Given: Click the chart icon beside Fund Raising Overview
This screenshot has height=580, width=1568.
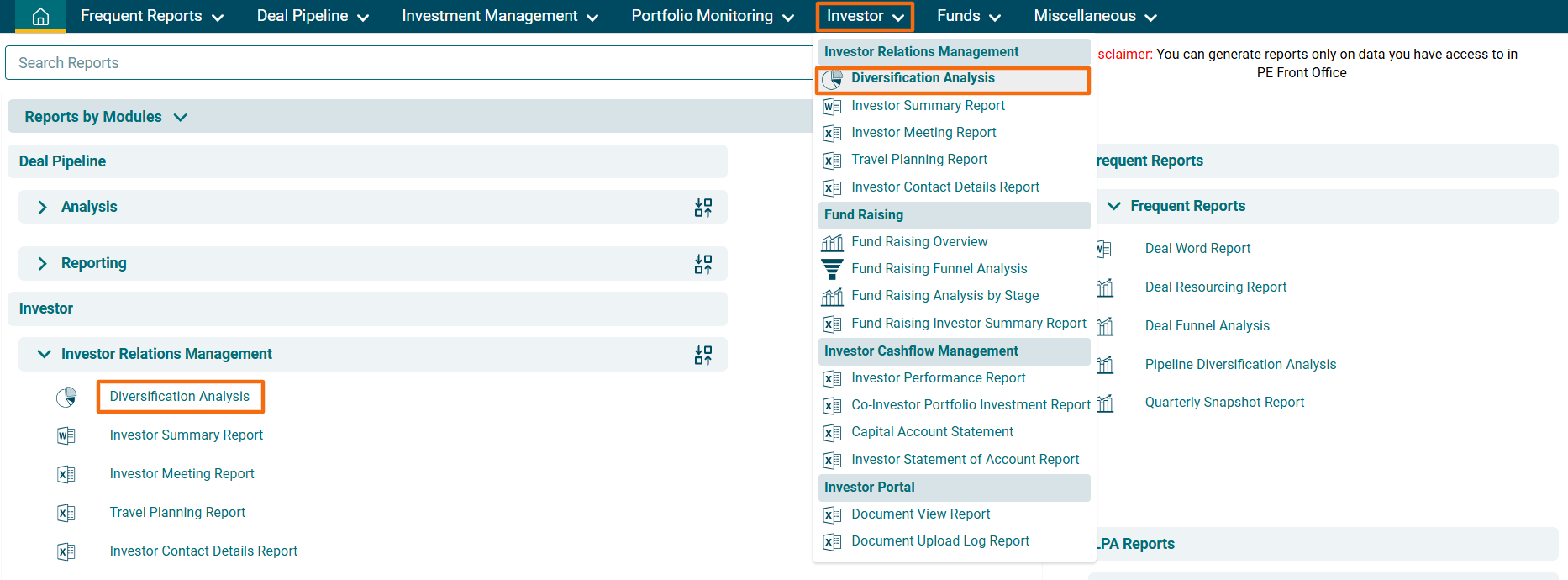Looking at the screenshot, I should tap(832, 242).
